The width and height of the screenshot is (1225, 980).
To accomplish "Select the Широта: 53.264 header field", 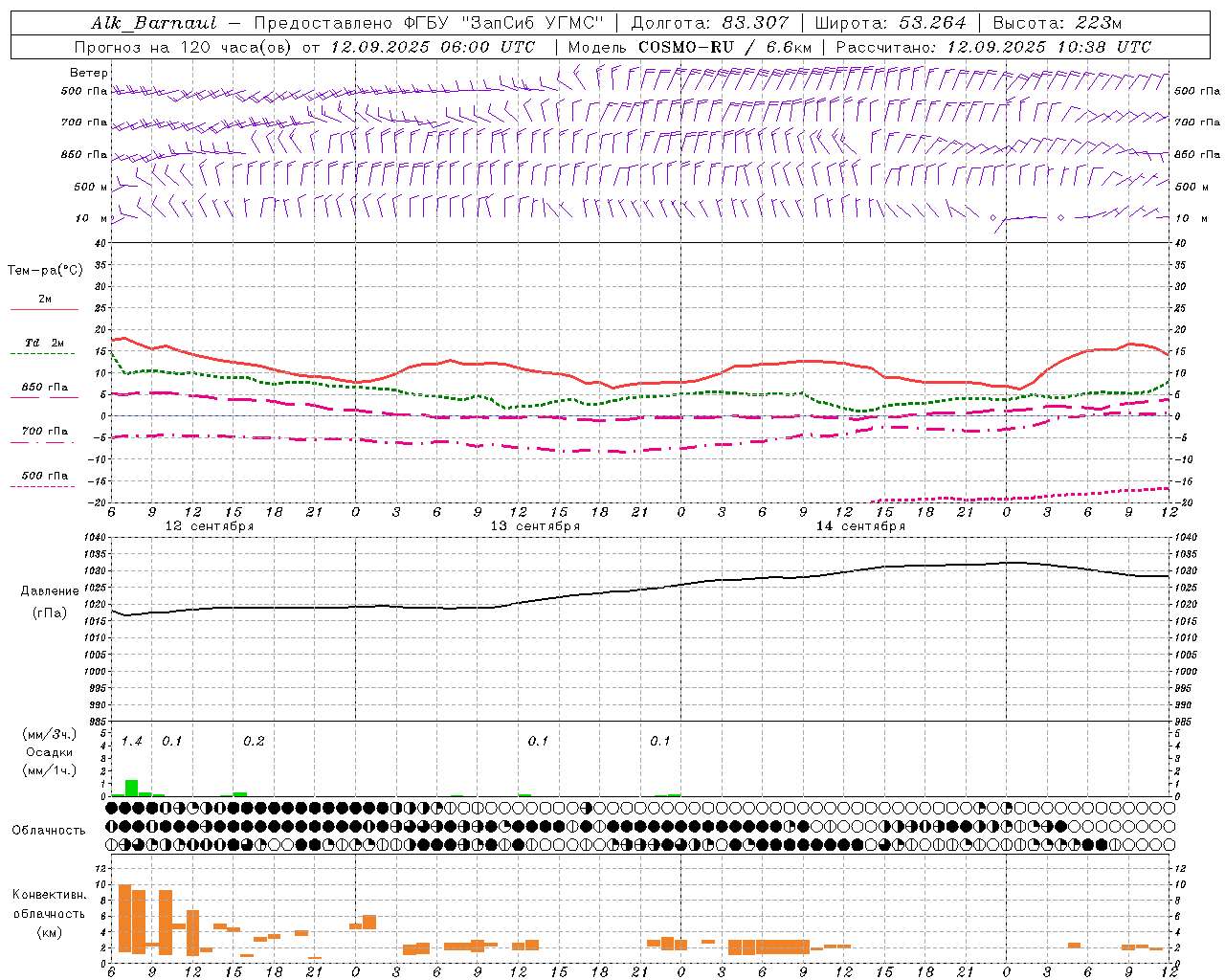I will point(890,23).
